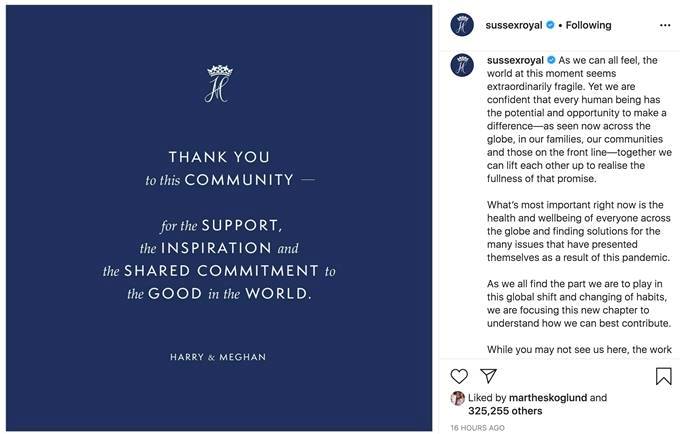This screenshot has height=434, width=680.
Task: Open the sussexroyal avatar in the post header
Action: (x=461, y=24)
